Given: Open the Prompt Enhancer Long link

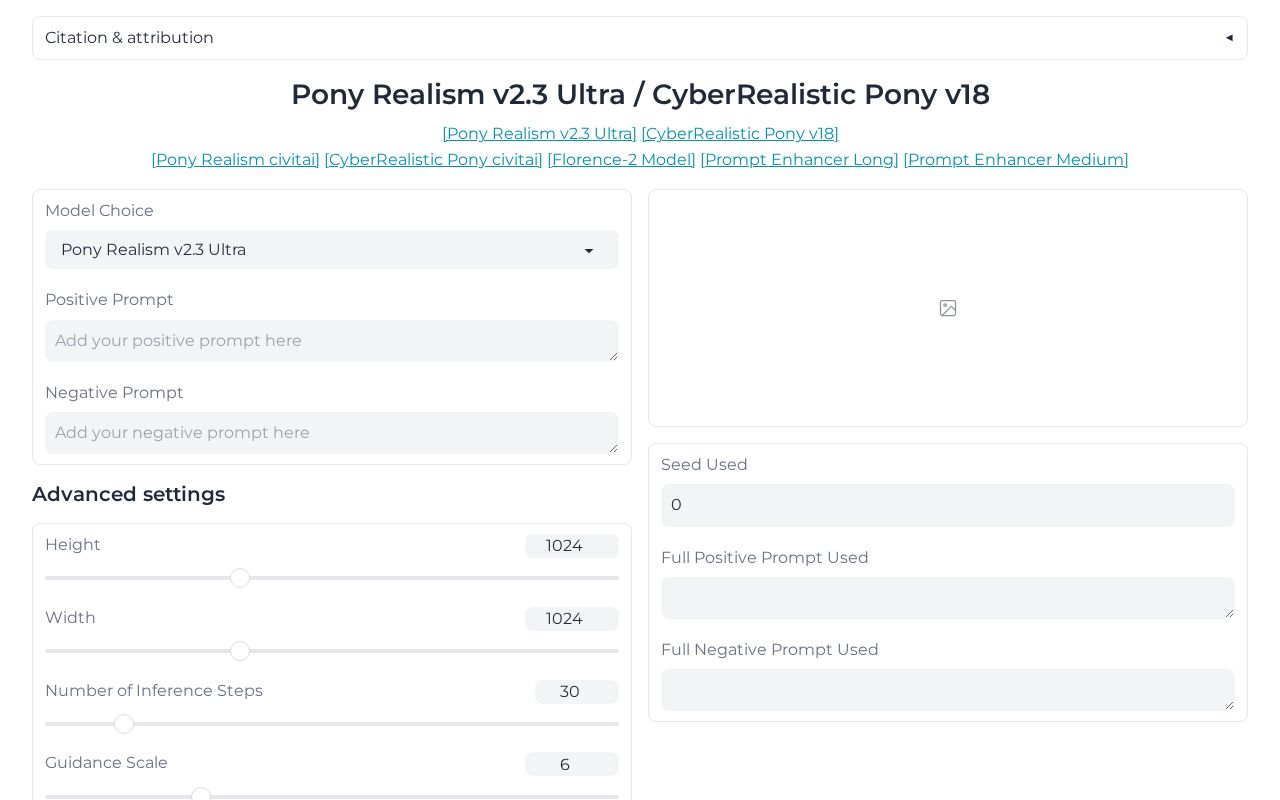Looking at the screenshot, I should [x=799, y=160].
